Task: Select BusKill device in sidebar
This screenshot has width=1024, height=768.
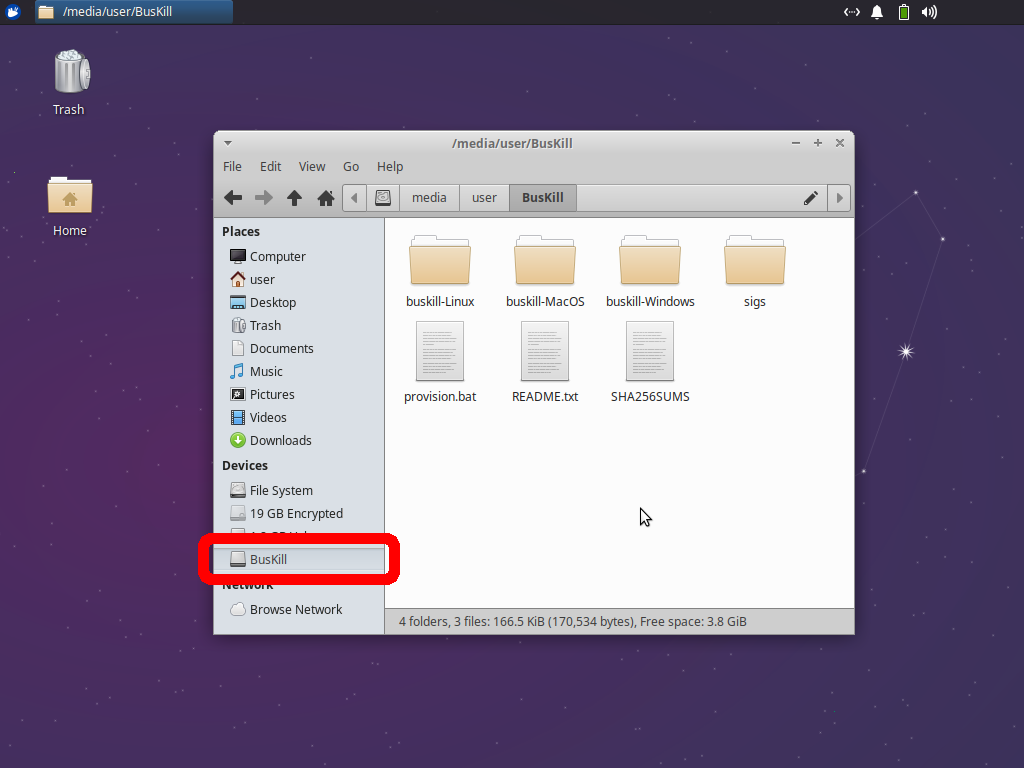Action: click(299, 560)
